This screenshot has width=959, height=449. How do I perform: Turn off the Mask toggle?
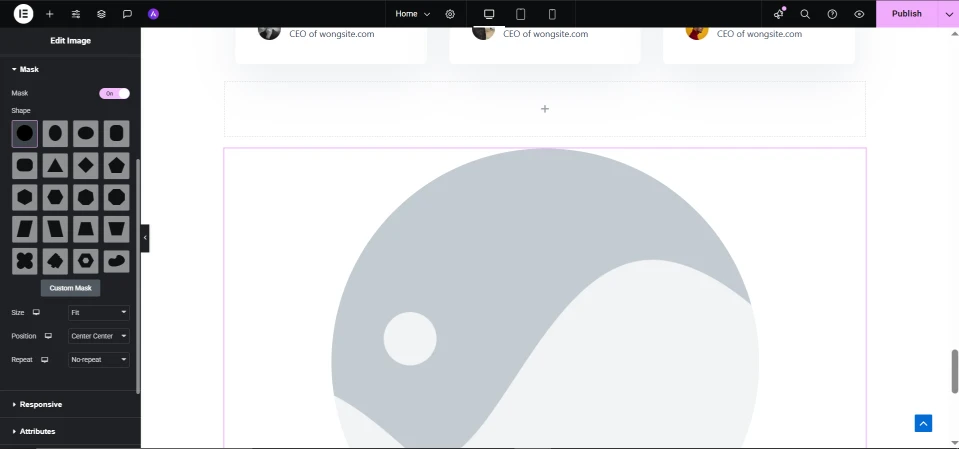point(114,94)
